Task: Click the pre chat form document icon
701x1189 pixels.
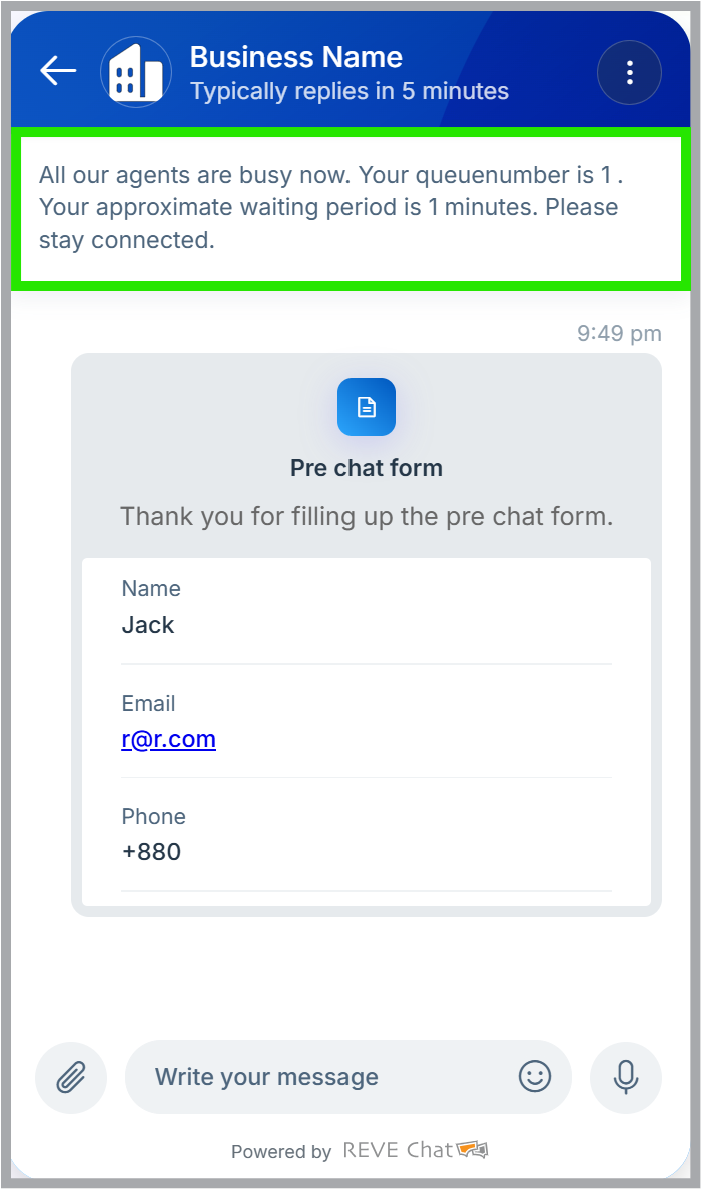Action: click(x=366, y=407)
